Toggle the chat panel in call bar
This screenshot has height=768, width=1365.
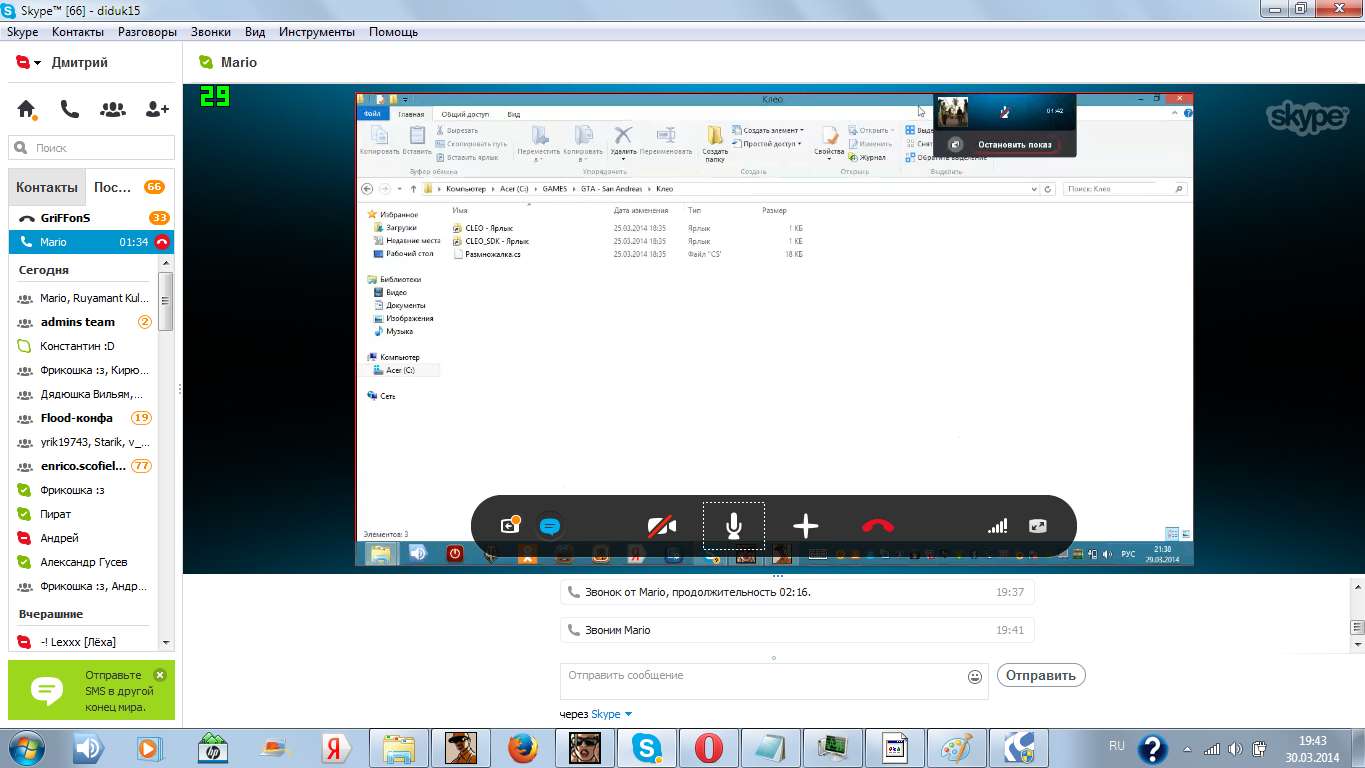click(x=549, y=526)
